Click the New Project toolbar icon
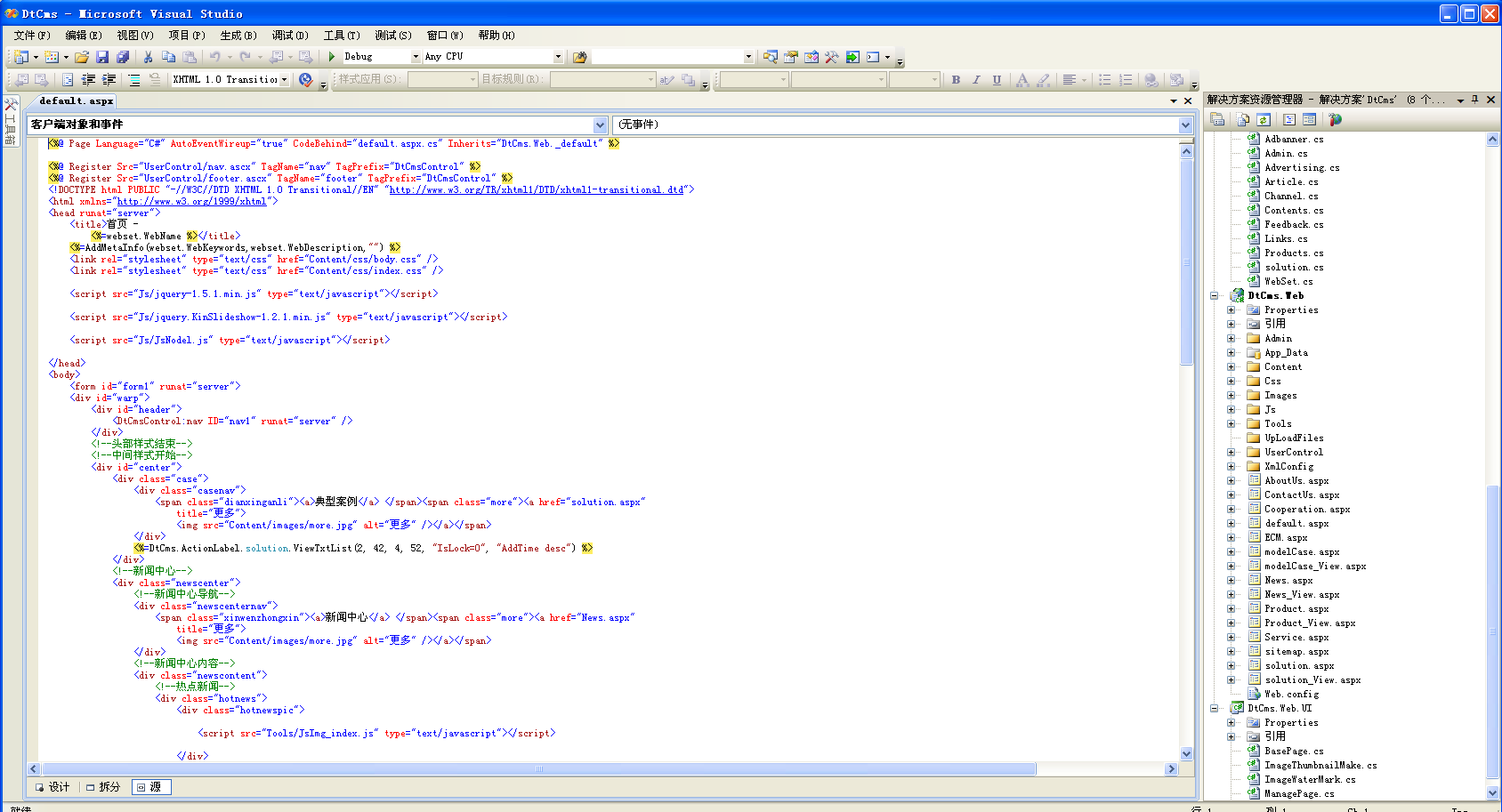This screenshot has width=1502, height=812. pyautogui.click(x=20, y=57)
